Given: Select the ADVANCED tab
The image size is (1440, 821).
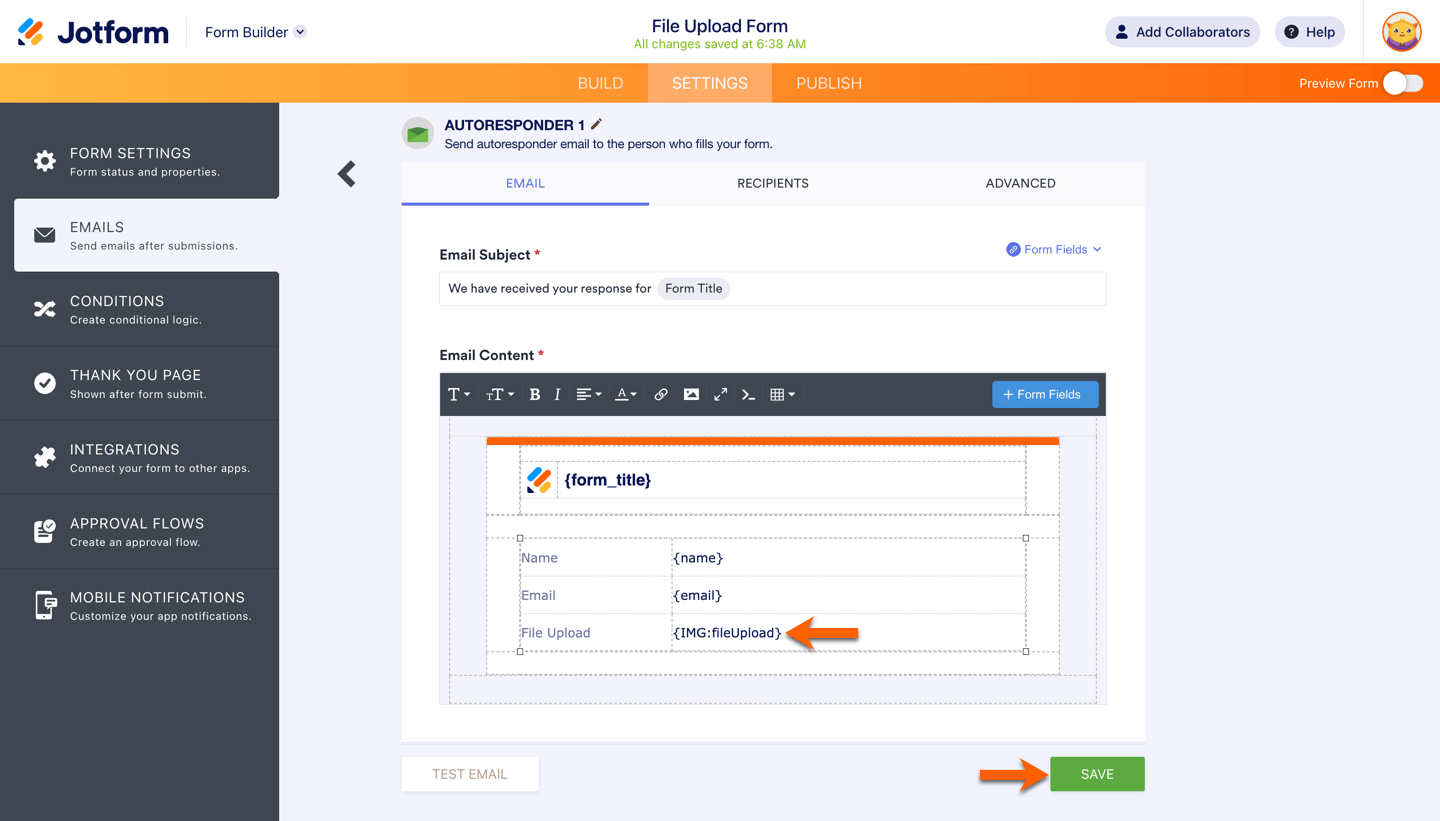Looking at the screenshot, I should 1020,184.
